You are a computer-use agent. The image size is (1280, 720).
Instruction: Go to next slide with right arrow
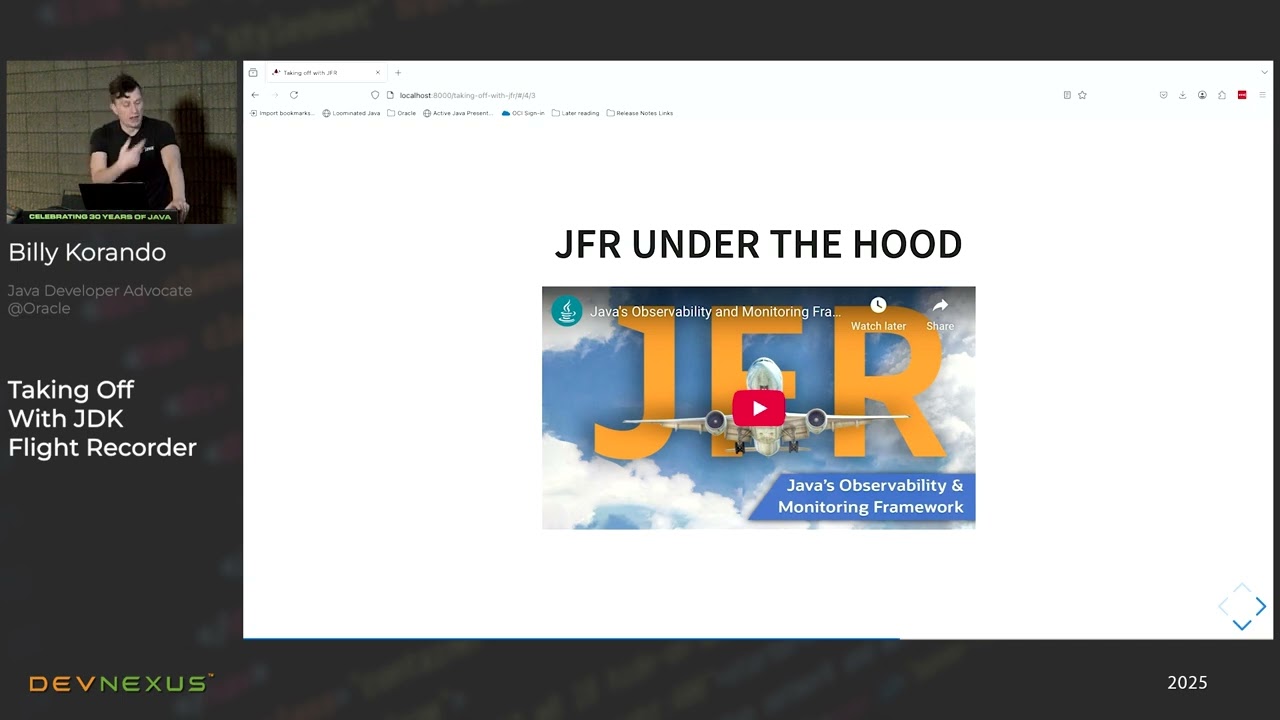point(1261,607)
